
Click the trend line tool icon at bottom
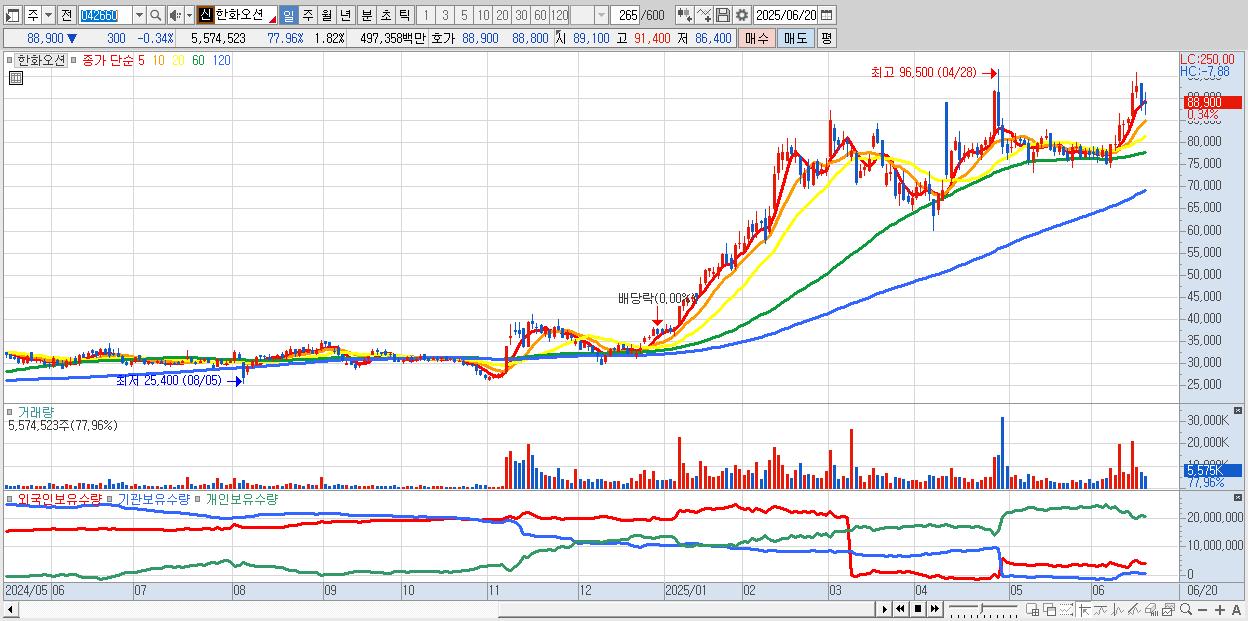pyautogui.click(x=1101, y=609)
